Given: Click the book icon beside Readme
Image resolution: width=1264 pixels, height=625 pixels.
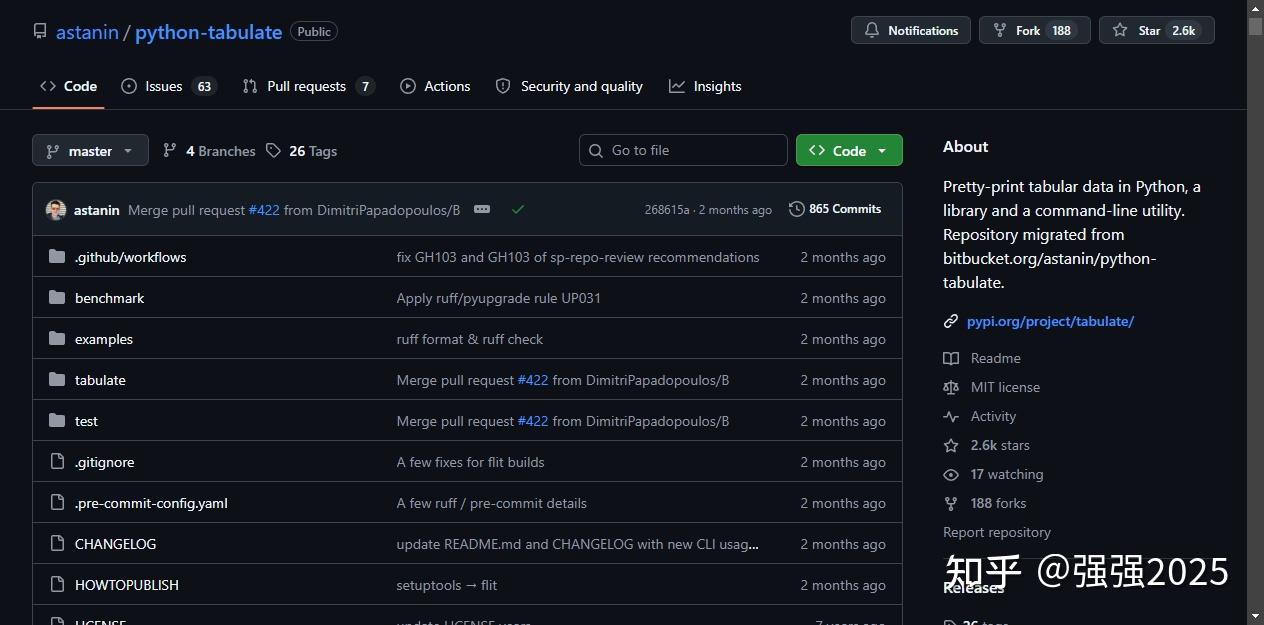Looking at the screenshot, I should pyautogui.click(x=951, y=358).
